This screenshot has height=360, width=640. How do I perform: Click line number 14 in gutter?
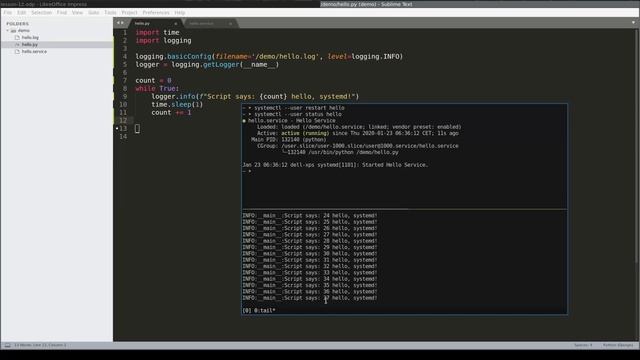click(123, 136)
